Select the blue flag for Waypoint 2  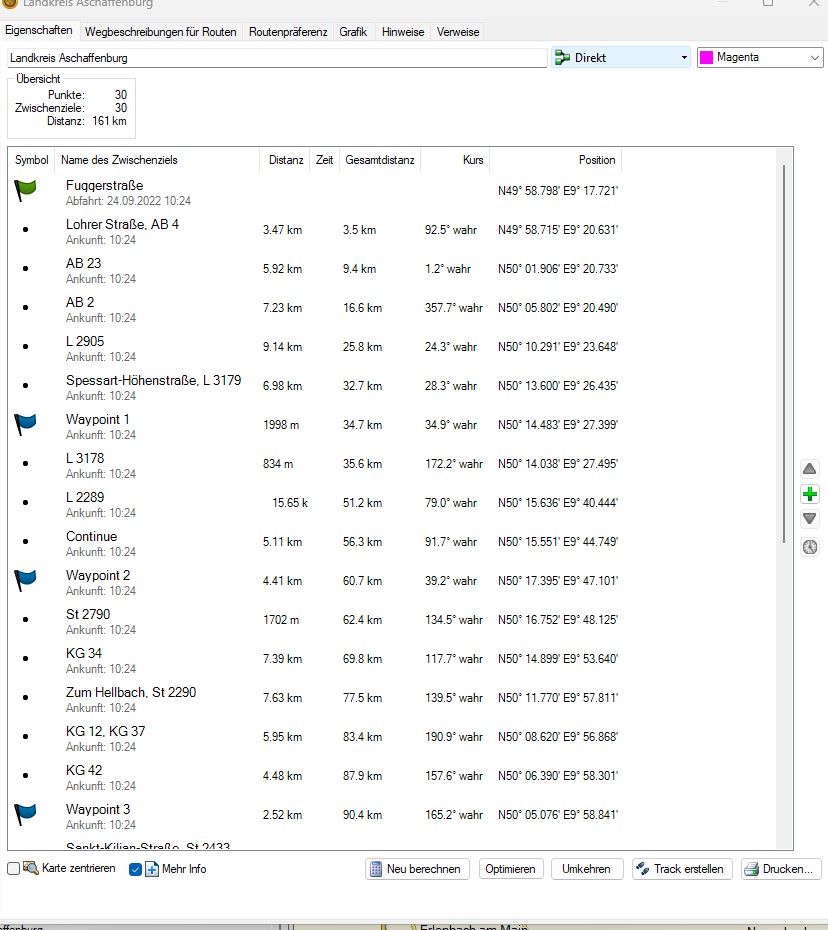point(25,580)
